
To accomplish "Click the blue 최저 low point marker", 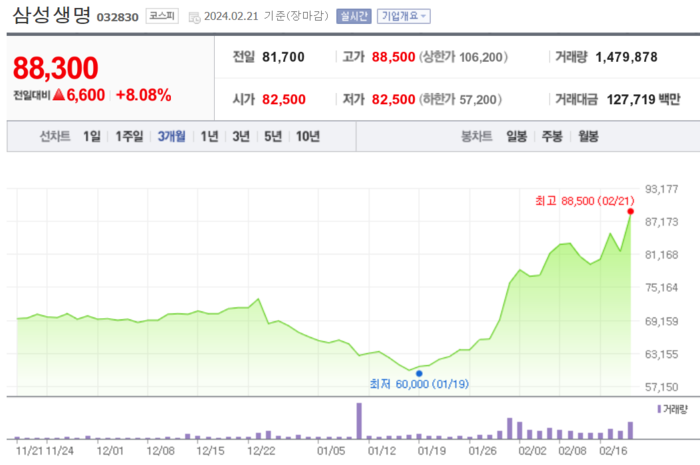I will [x=419, y=372].
